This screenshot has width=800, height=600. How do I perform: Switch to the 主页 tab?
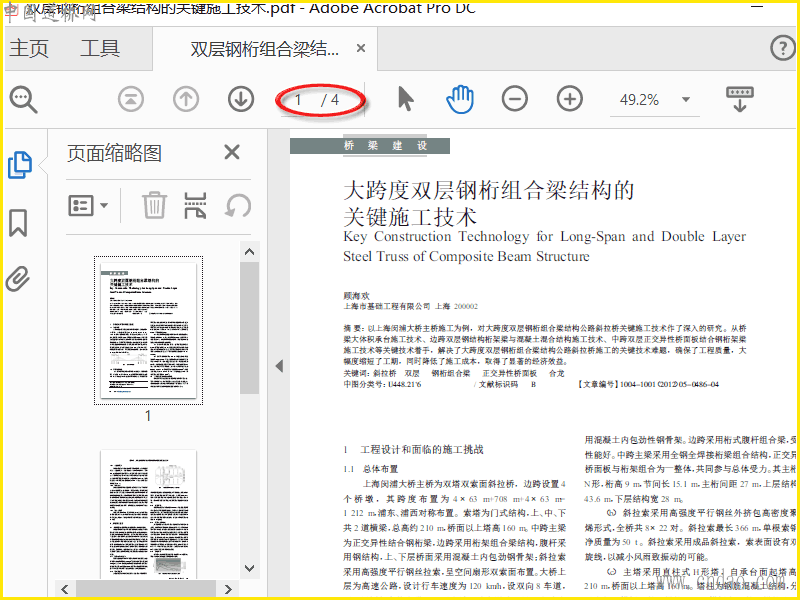[x=29, y=48]
